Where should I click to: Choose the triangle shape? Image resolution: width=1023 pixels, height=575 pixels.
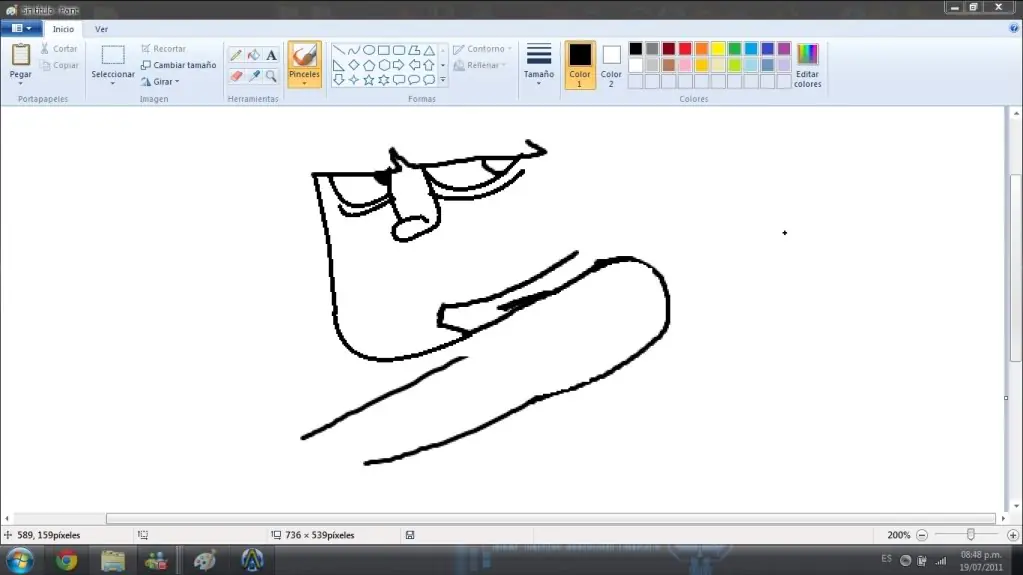click(429, 50)
